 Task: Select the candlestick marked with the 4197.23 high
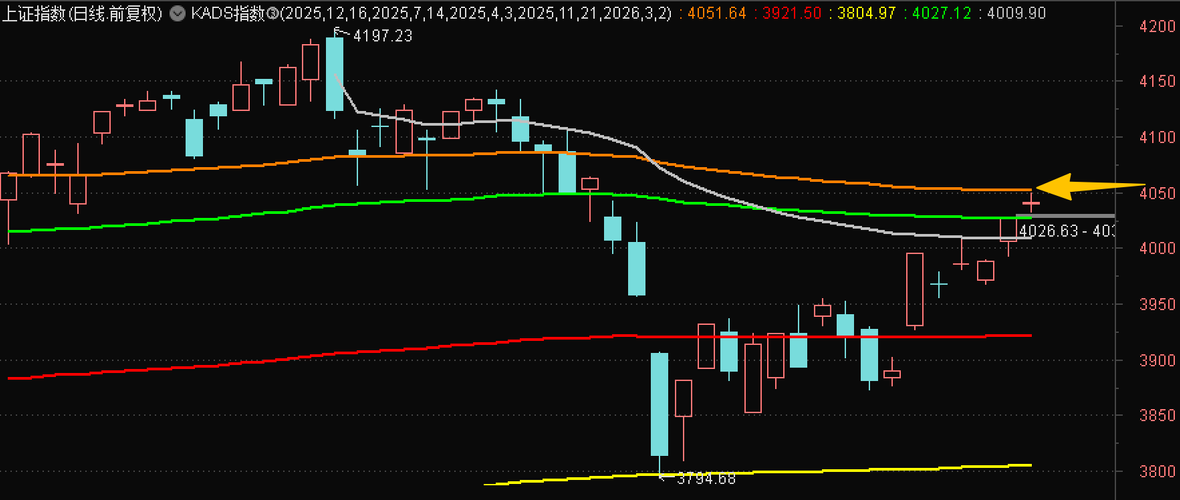334,74
